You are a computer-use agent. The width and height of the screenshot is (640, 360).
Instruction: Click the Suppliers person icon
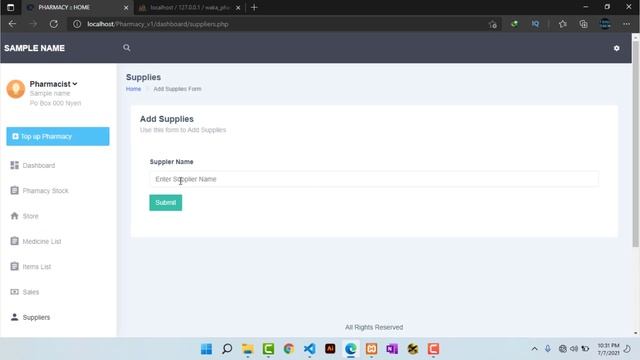coord(15,317)
